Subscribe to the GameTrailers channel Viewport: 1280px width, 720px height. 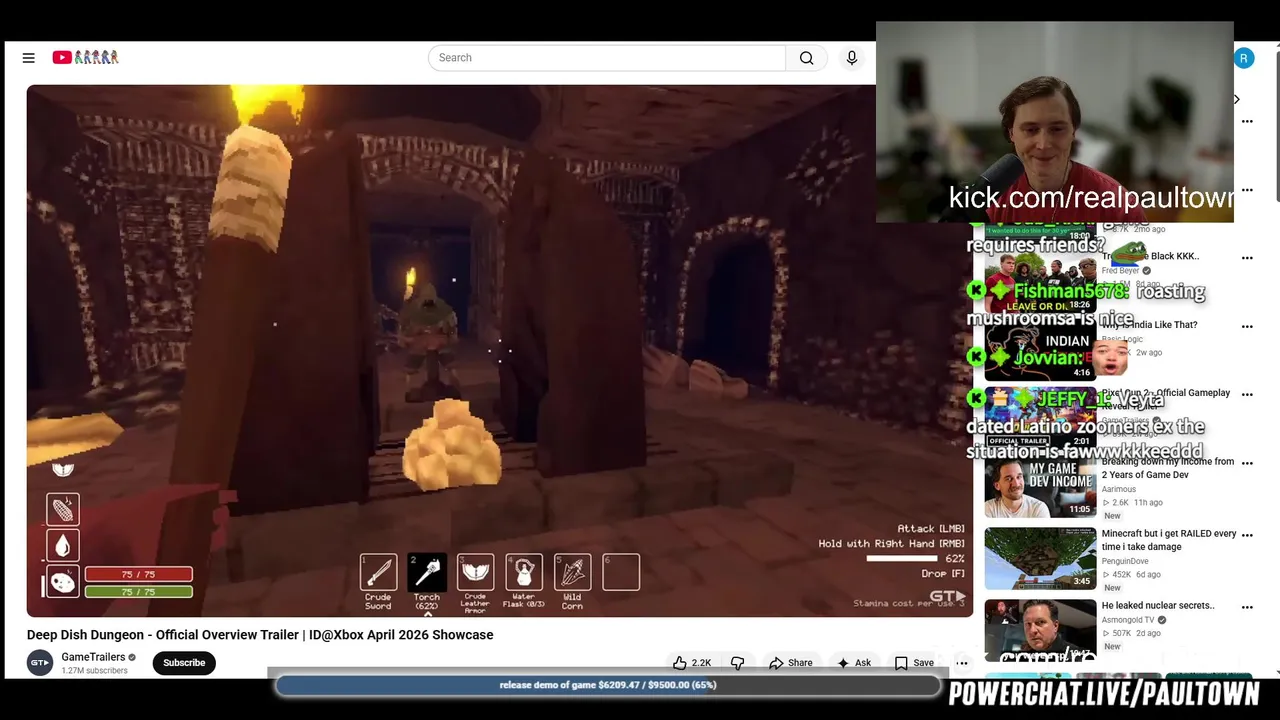coord(184,663)
